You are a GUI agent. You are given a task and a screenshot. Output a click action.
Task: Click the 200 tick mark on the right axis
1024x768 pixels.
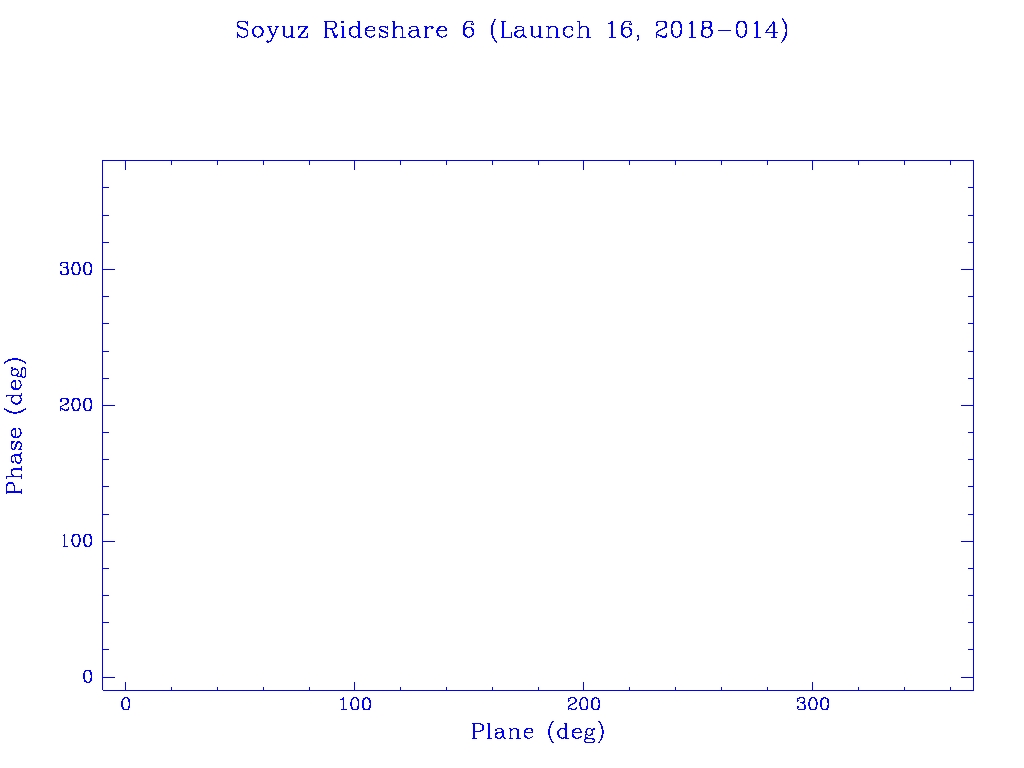967,405
